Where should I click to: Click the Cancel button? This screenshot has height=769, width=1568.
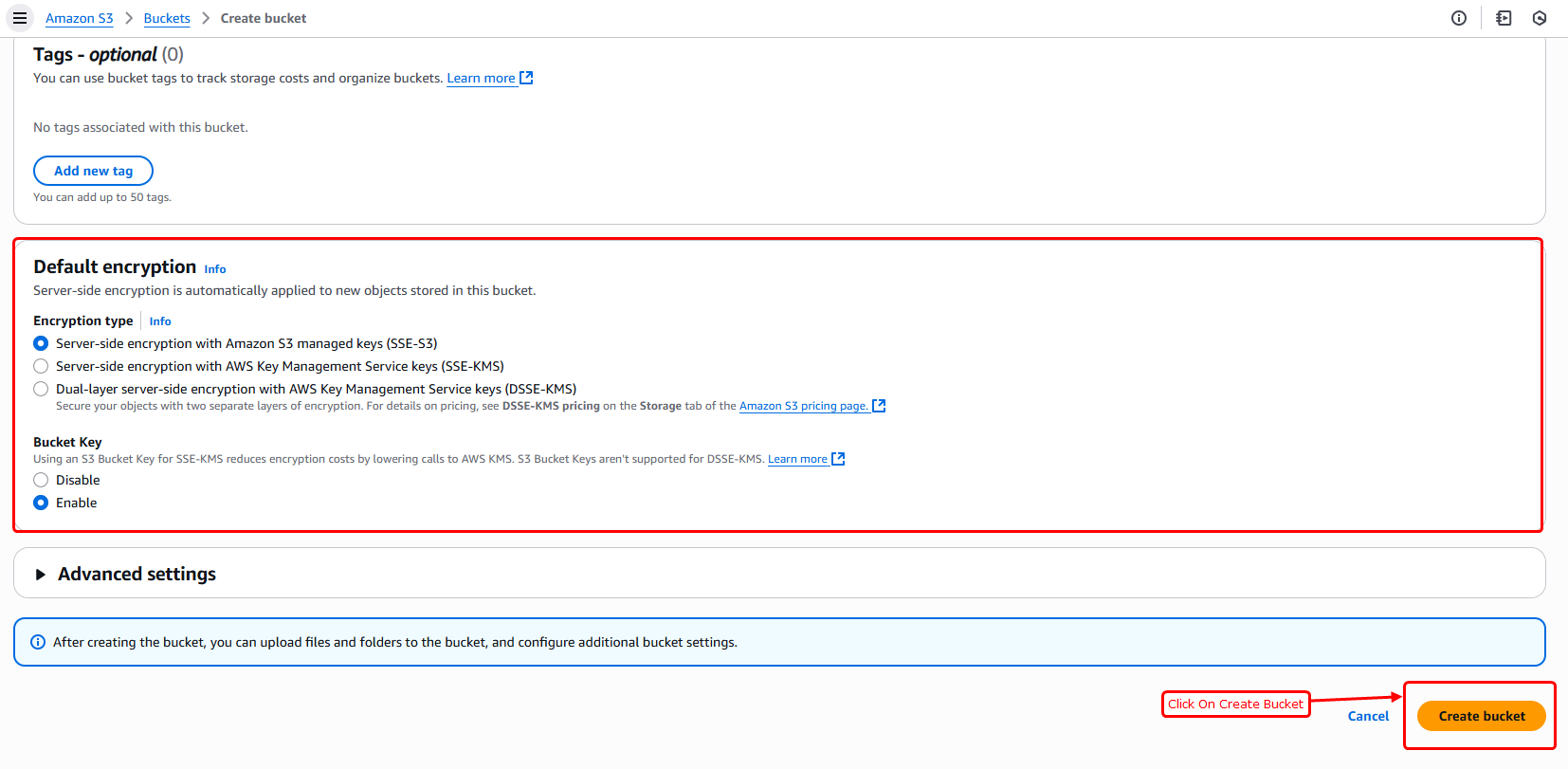1368,716
